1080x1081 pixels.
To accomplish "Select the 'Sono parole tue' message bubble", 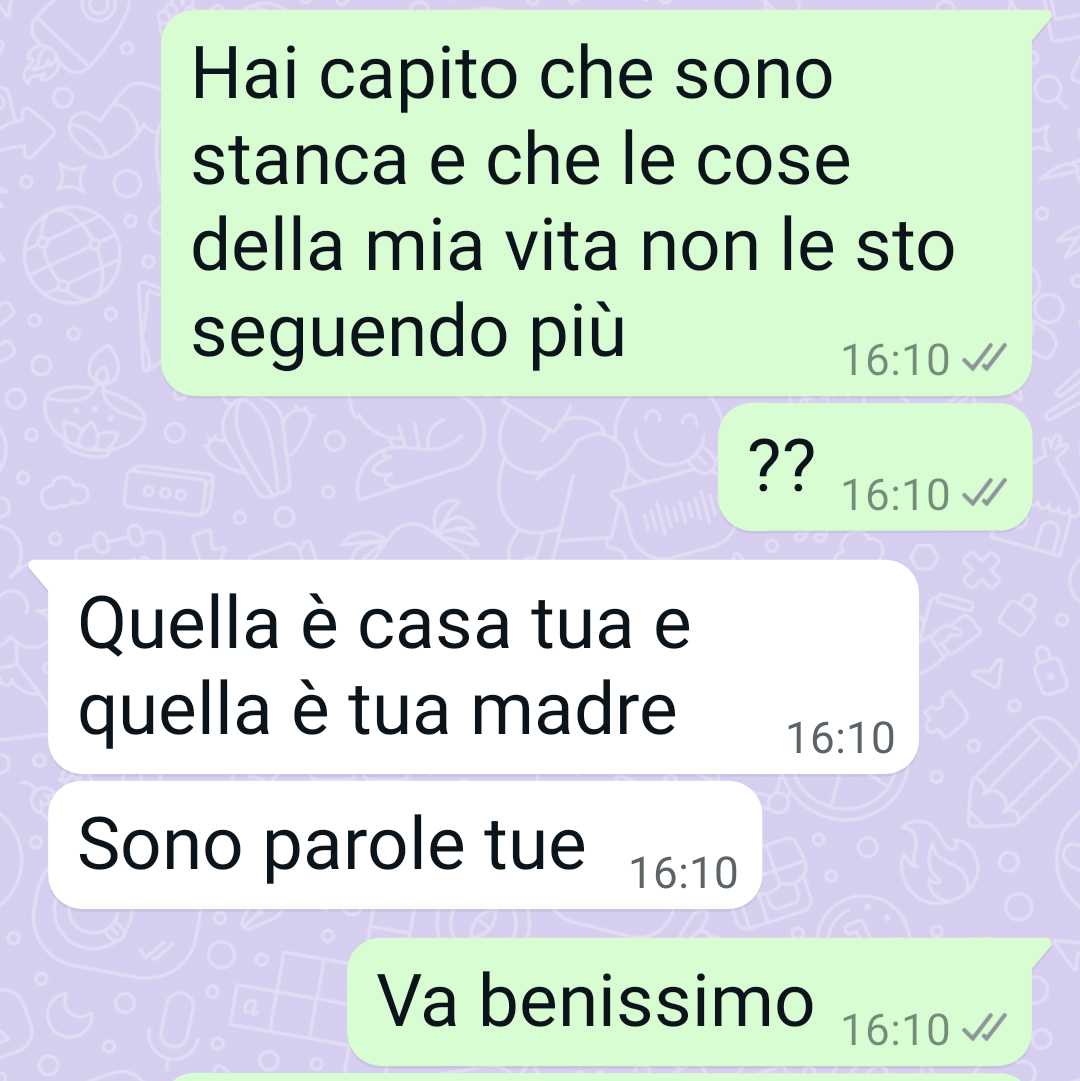I will [x=405, y=845].
